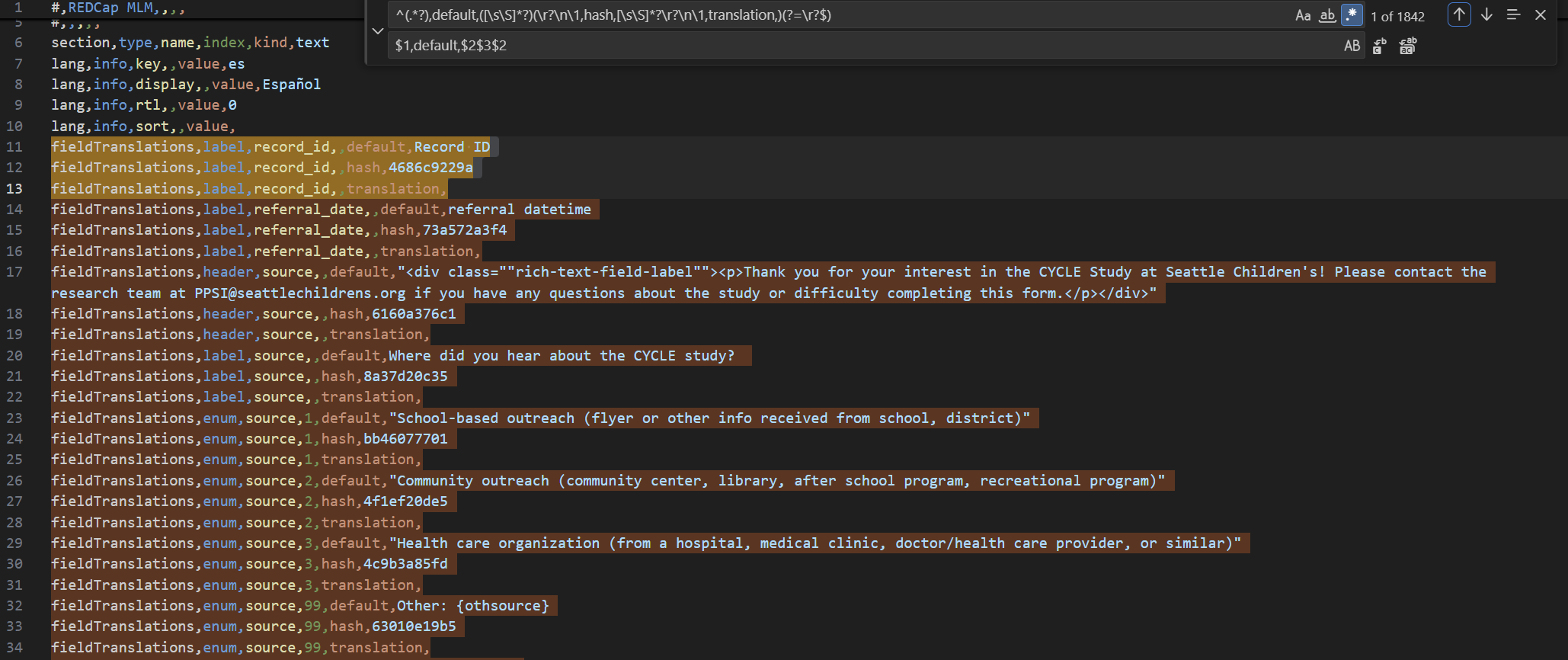Disable Use Regular Expression toggle
1568x660 pixels.
(x=1352, y=15)
